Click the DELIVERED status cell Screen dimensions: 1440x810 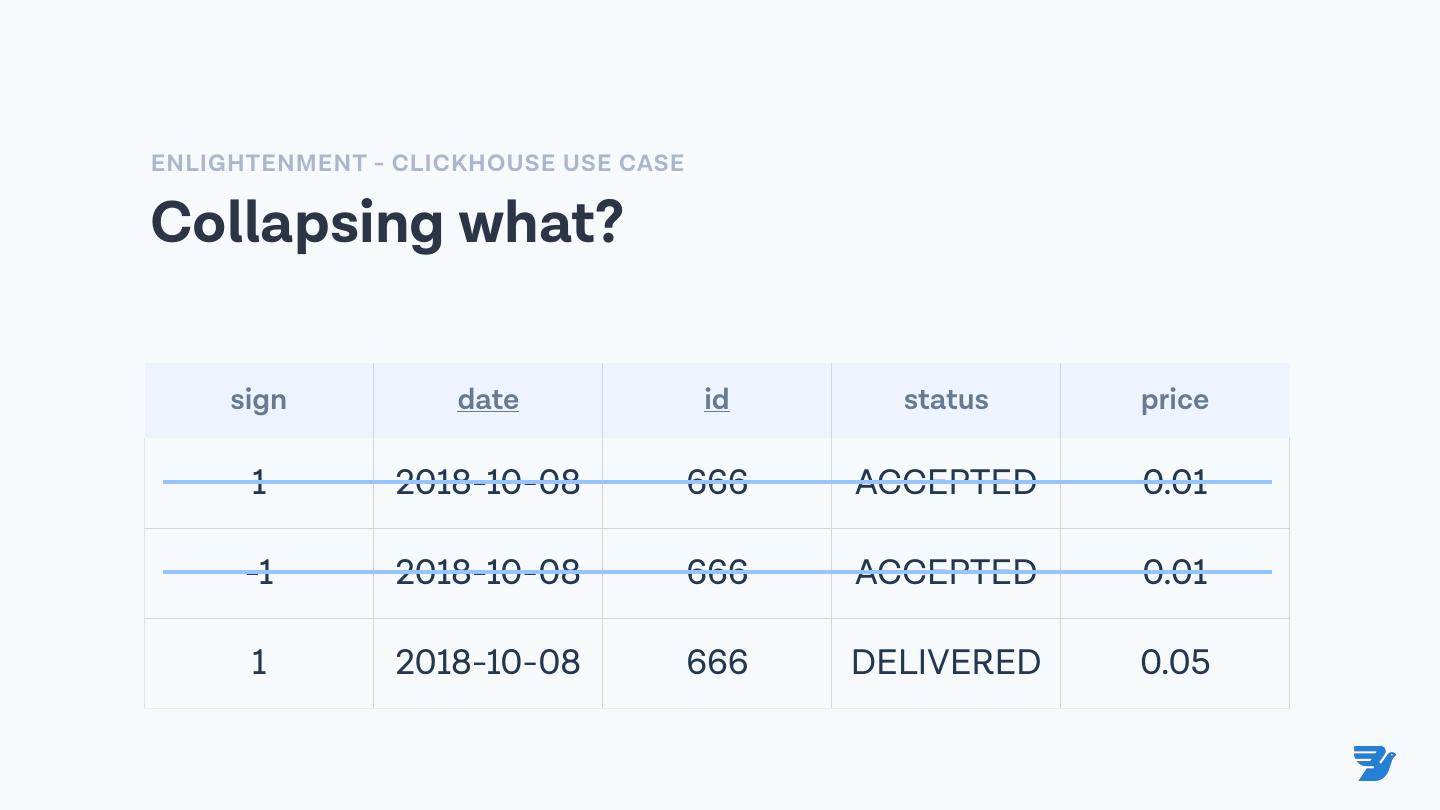tap(946, 662)
